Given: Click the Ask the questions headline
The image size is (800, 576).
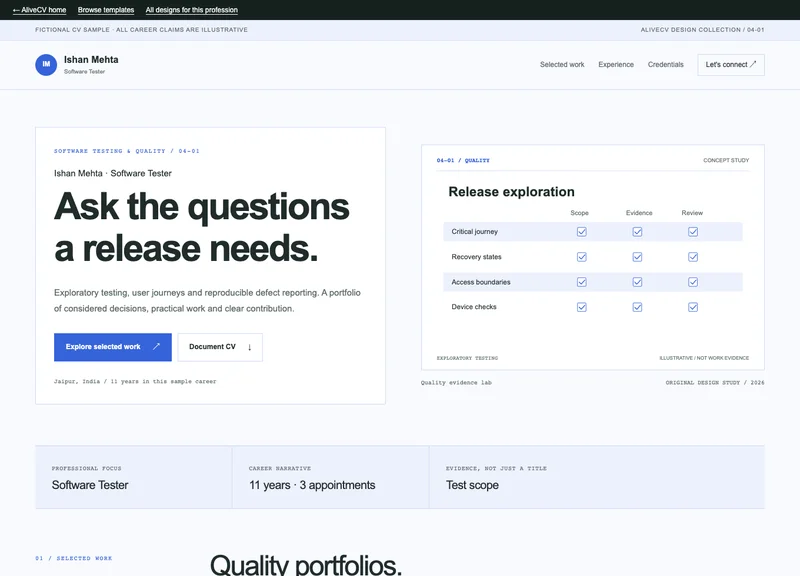Looking at the screenshot, I should coord(202,228).
